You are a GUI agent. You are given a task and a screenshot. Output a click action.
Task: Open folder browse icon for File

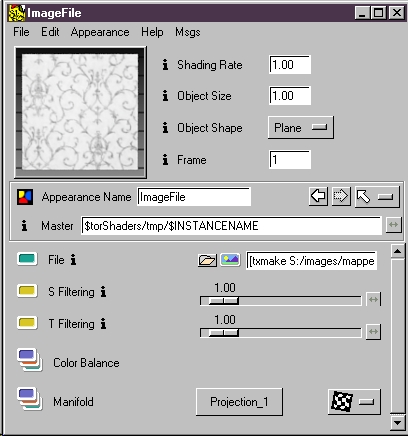207,260
